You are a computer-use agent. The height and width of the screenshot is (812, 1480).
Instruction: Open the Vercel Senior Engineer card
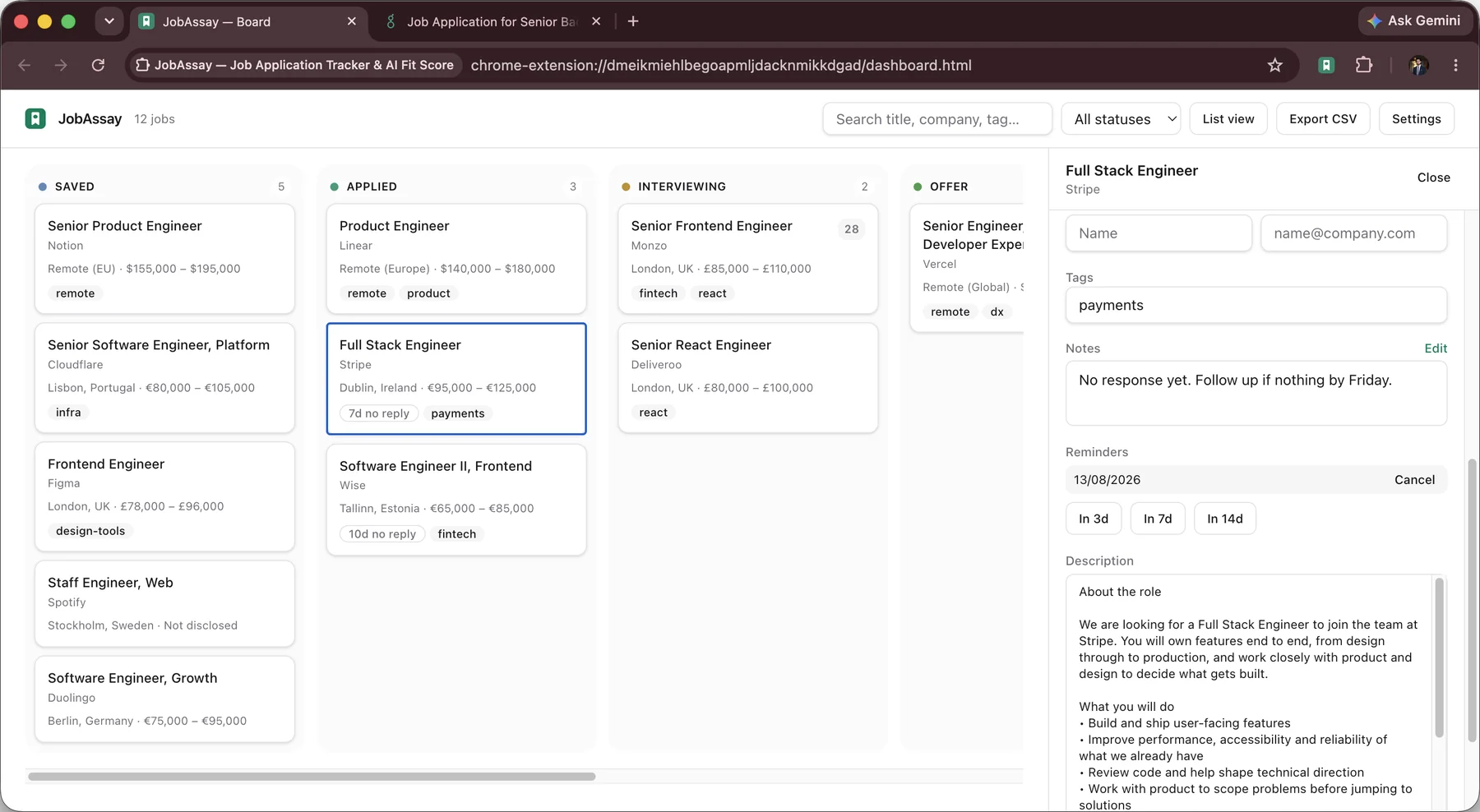[967, 268]
